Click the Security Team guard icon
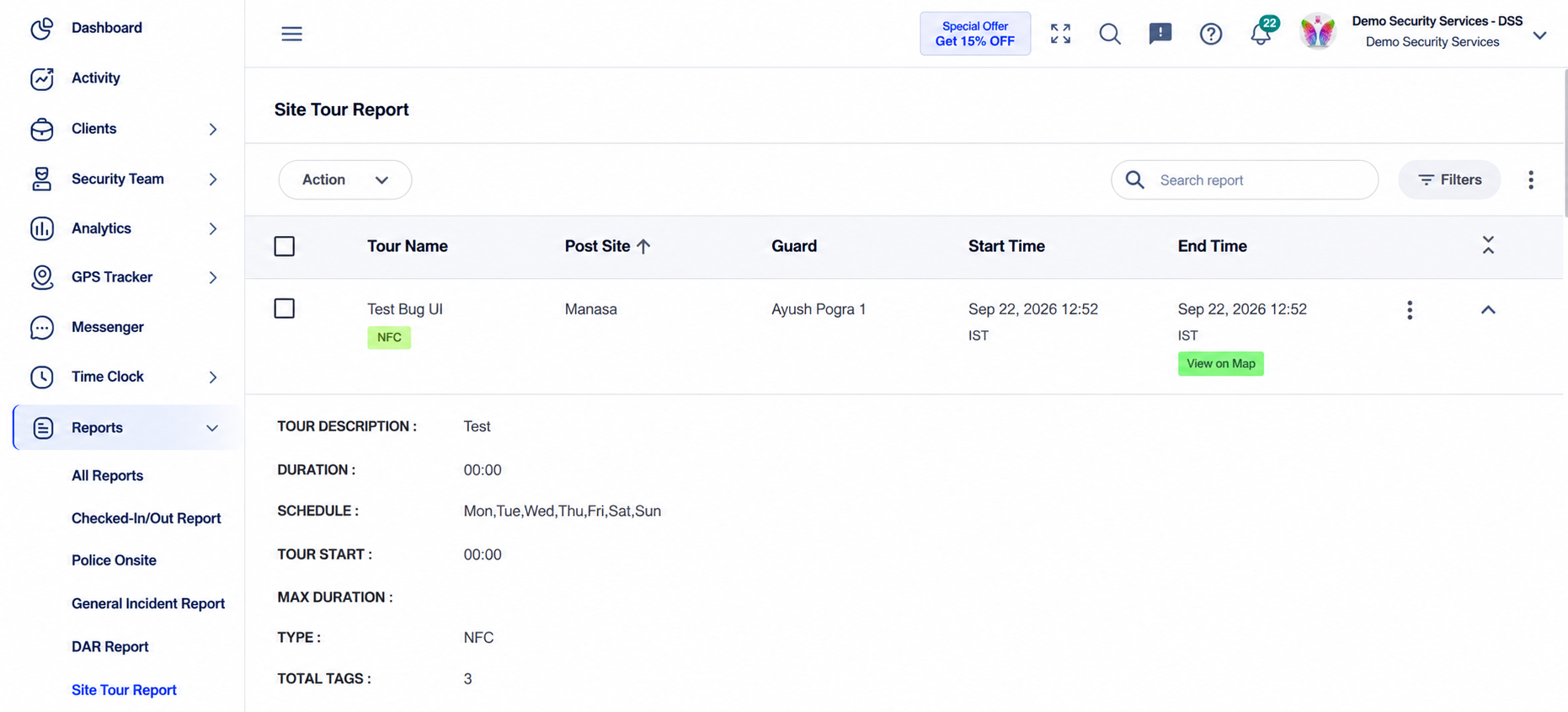 coord(42,179)
